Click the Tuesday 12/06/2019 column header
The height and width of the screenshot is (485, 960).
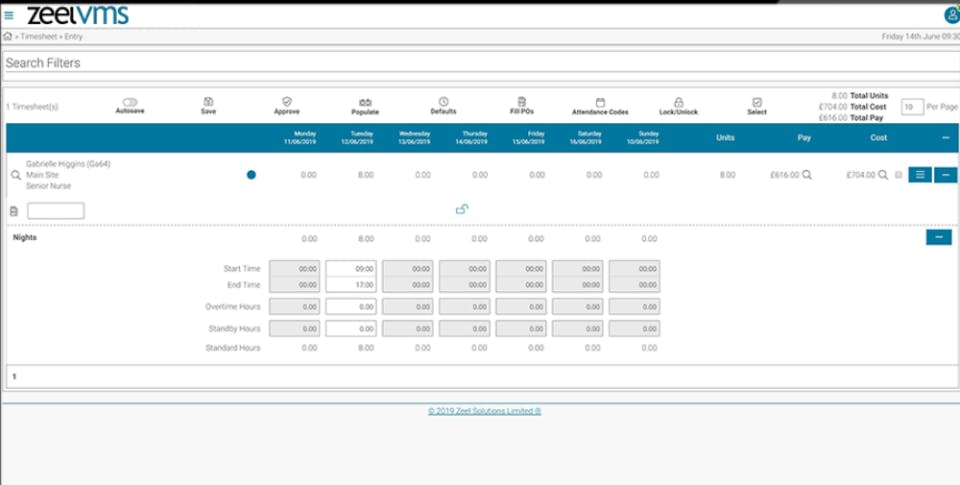(357, 137)
